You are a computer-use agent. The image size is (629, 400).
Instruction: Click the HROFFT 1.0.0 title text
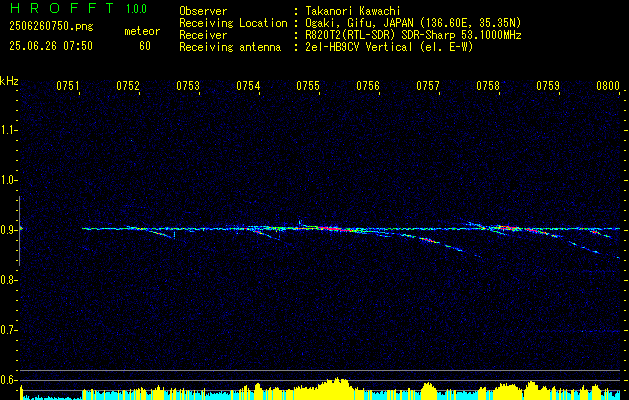[x=78, y=8]
